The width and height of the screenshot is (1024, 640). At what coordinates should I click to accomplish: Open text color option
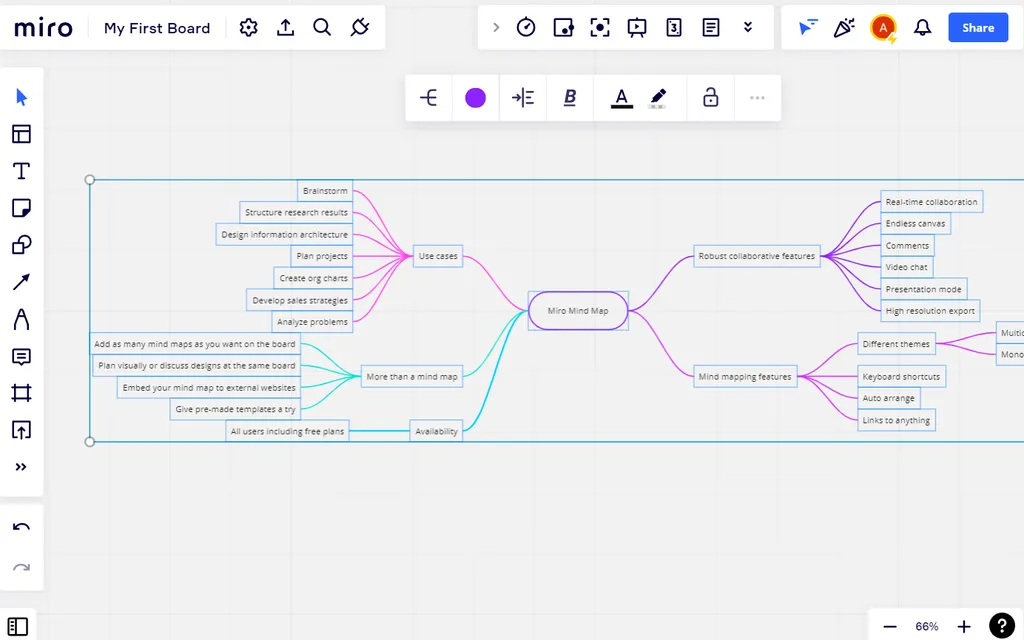[x=622, y=98]
